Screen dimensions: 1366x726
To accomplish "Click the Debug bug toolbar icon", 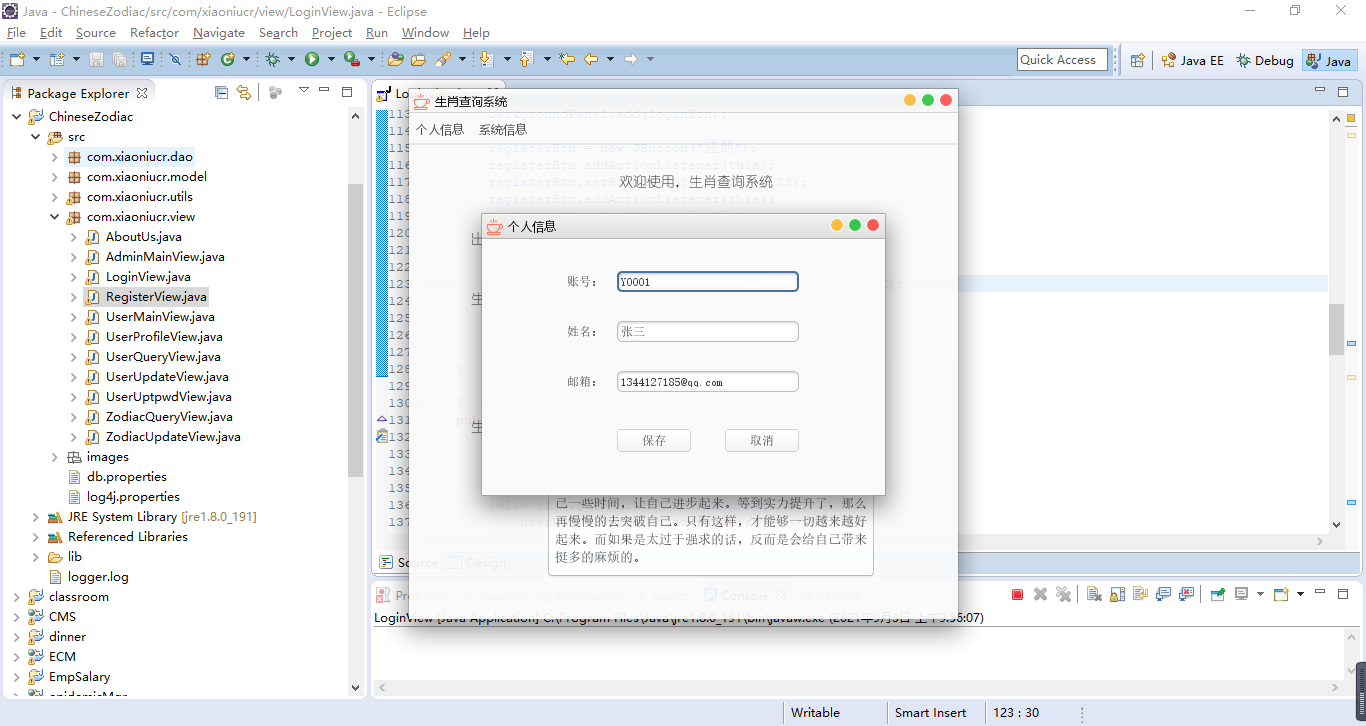I will coord(272,60).
